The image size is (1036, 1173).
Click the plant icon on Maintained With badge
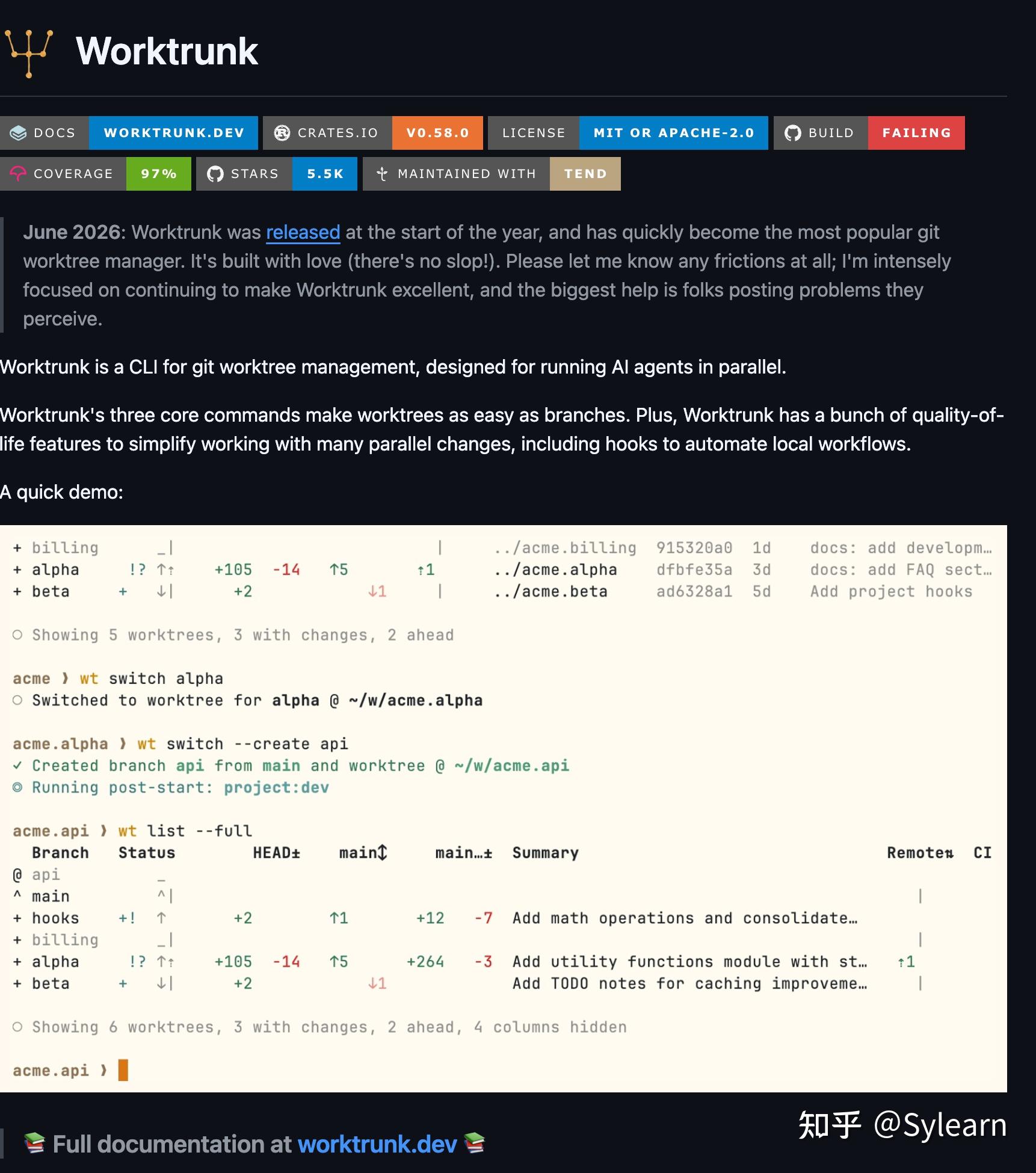pyautogui.click(x=381, y=174)
